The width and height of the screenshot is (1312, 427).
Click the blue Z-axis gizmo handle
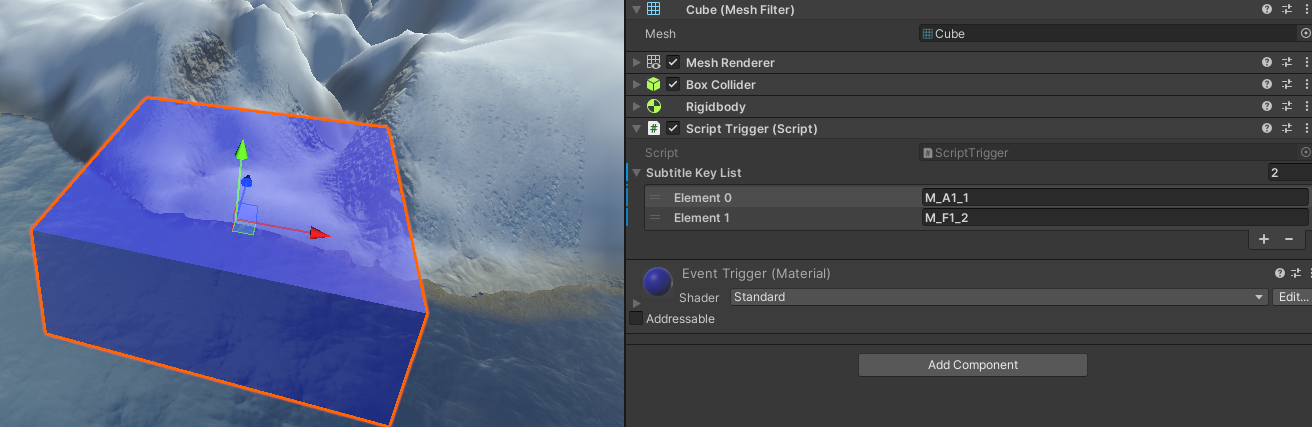click(246, 182)
